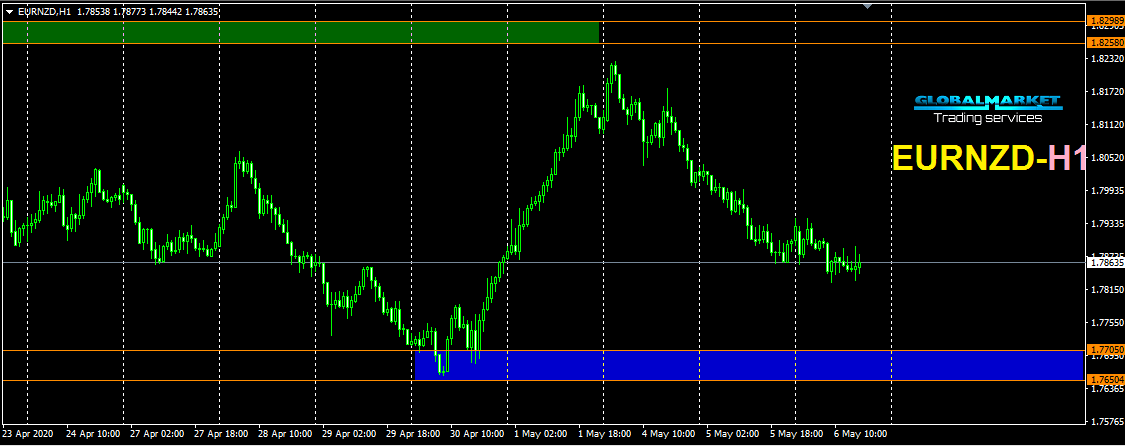Click the 5 May 02:00 time label

[x=733, y=434]
